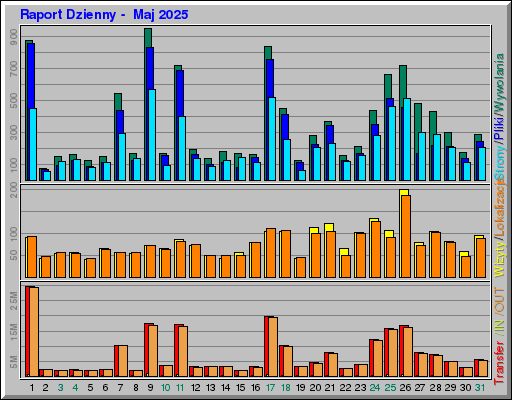Image resolution: width=512 pixels, height=400 pixels.
Task: Select day label 29 on the x-axis
Action: point(450,388)
